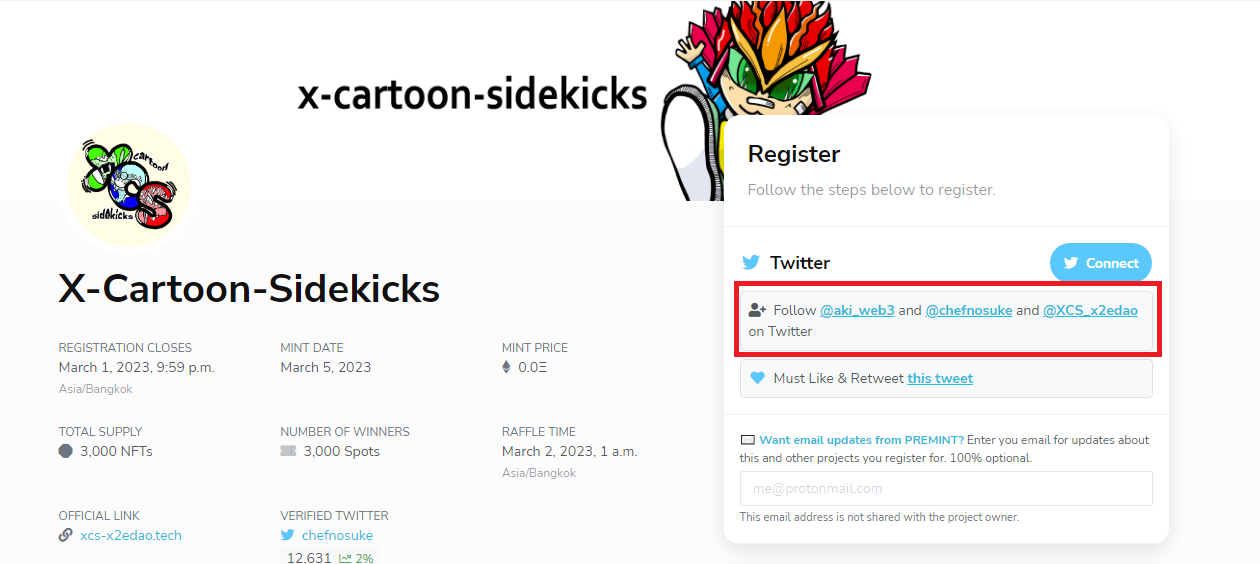Click the circle icon beside 3,000 NFTs

pos(66,451)
